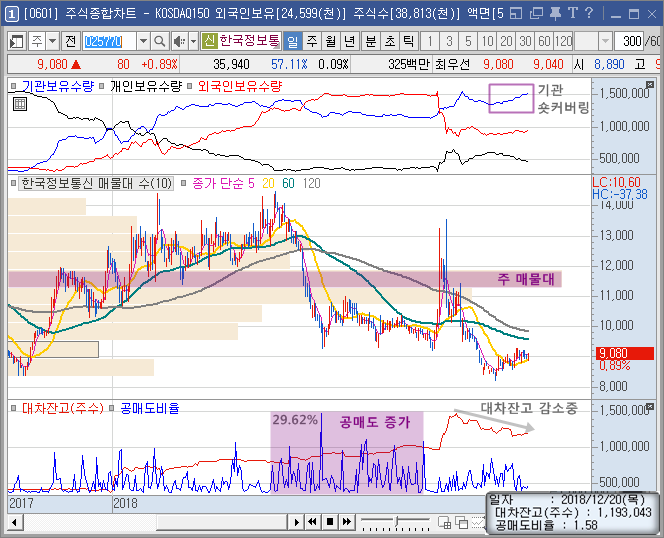Image resolution: width=664 pixels, height=538 pixels.
Task: Close the top ownership panel with X
Action: click(650, 85)
